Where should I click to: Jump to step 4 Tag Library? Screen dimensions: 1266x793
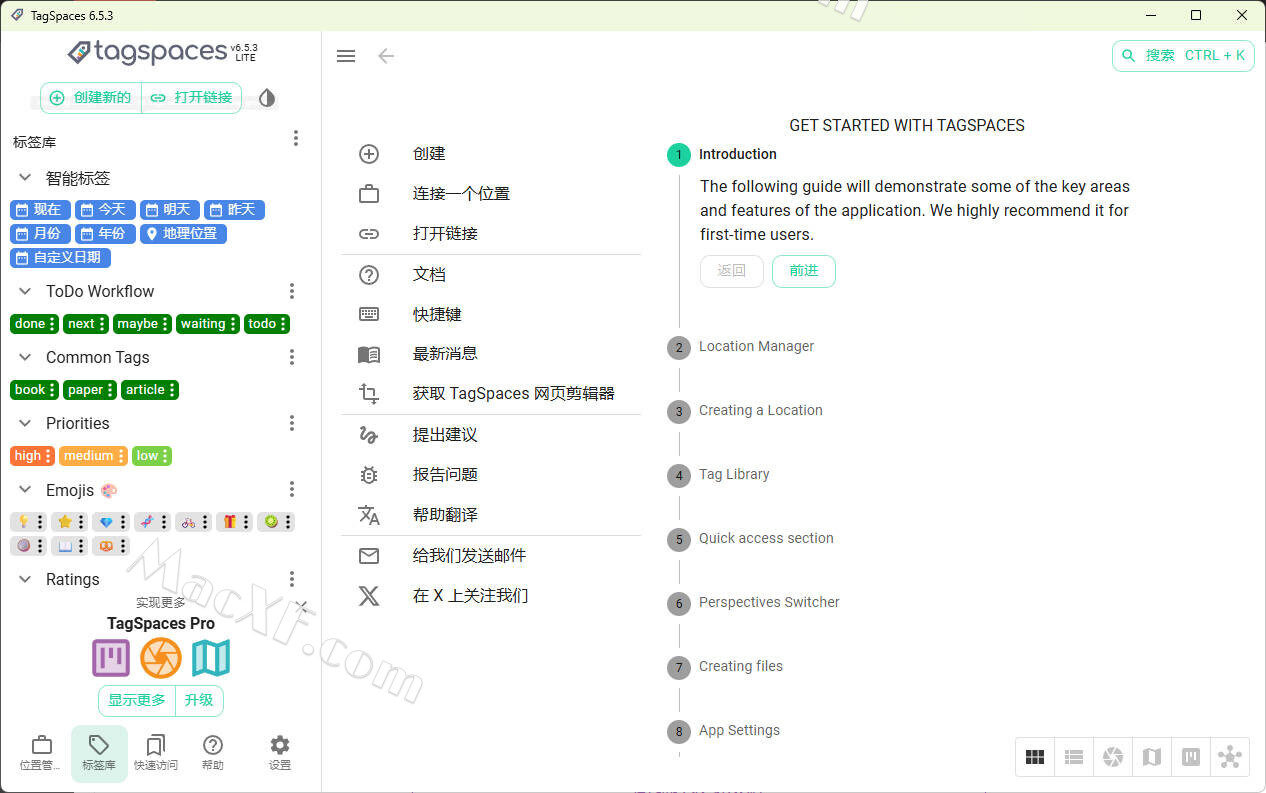pyautogui.click(x=719, y=475)
